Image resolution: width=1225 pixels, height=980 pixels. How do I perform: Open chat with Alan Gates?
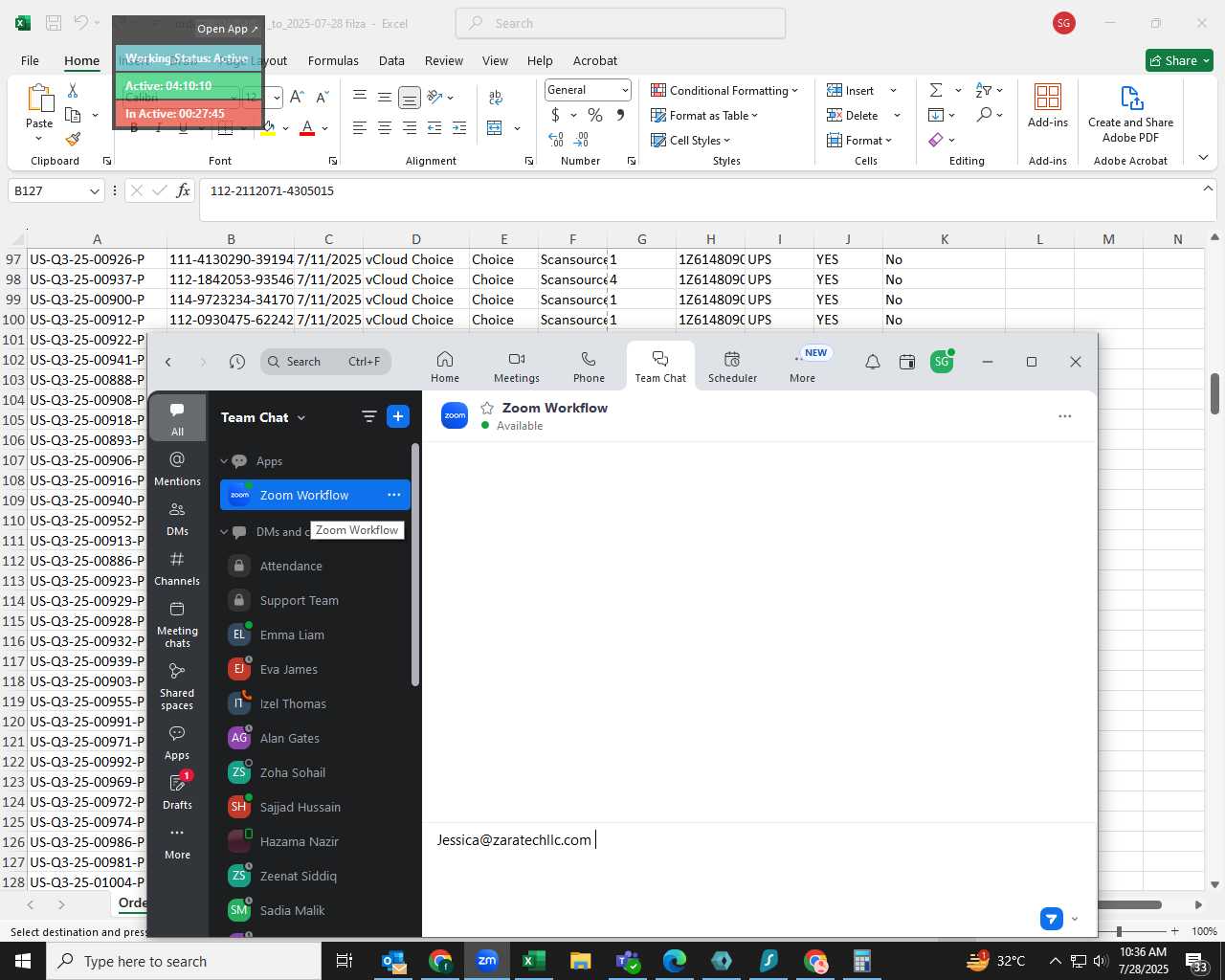314,738
